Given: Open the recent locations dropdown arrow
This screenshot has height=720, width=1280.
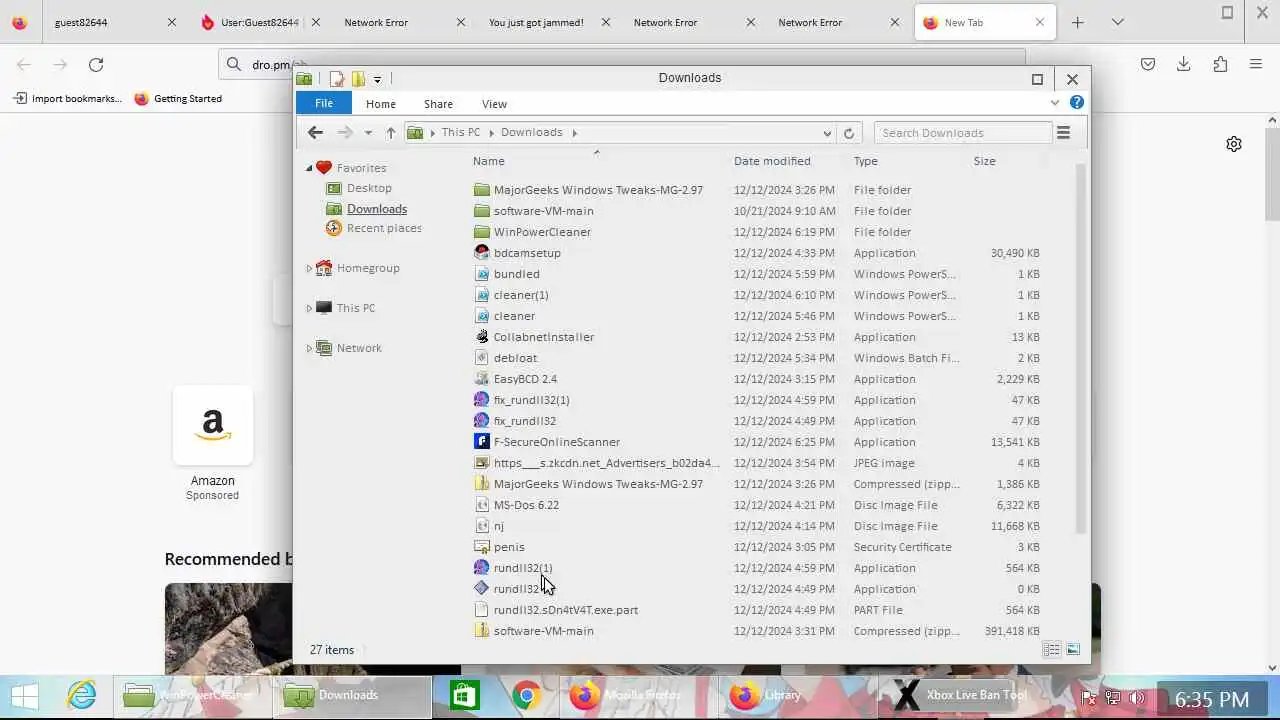Looking at the screenshot, I should (x=368, y=132).
